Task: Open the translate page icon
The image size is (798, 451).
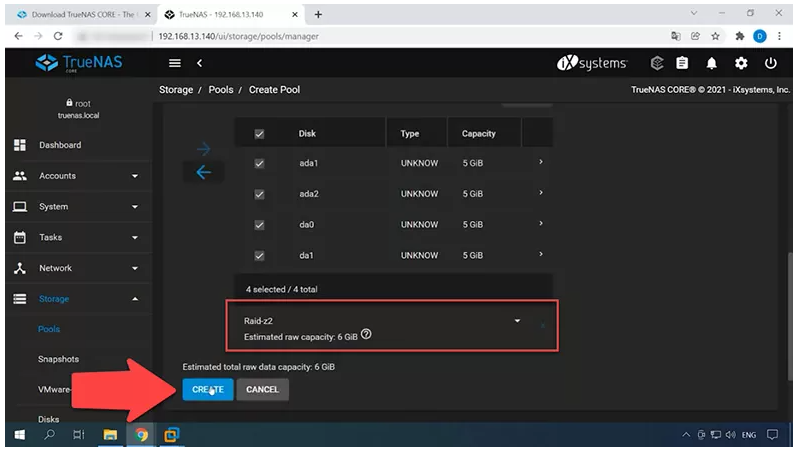Action: pos(676,36)
